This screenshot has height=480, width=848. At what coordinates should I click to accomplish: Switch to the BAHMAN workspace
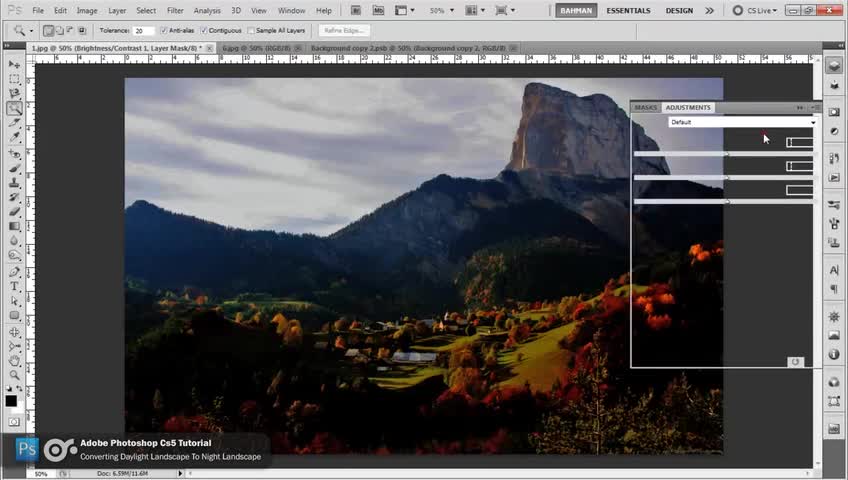click(576, 10)
